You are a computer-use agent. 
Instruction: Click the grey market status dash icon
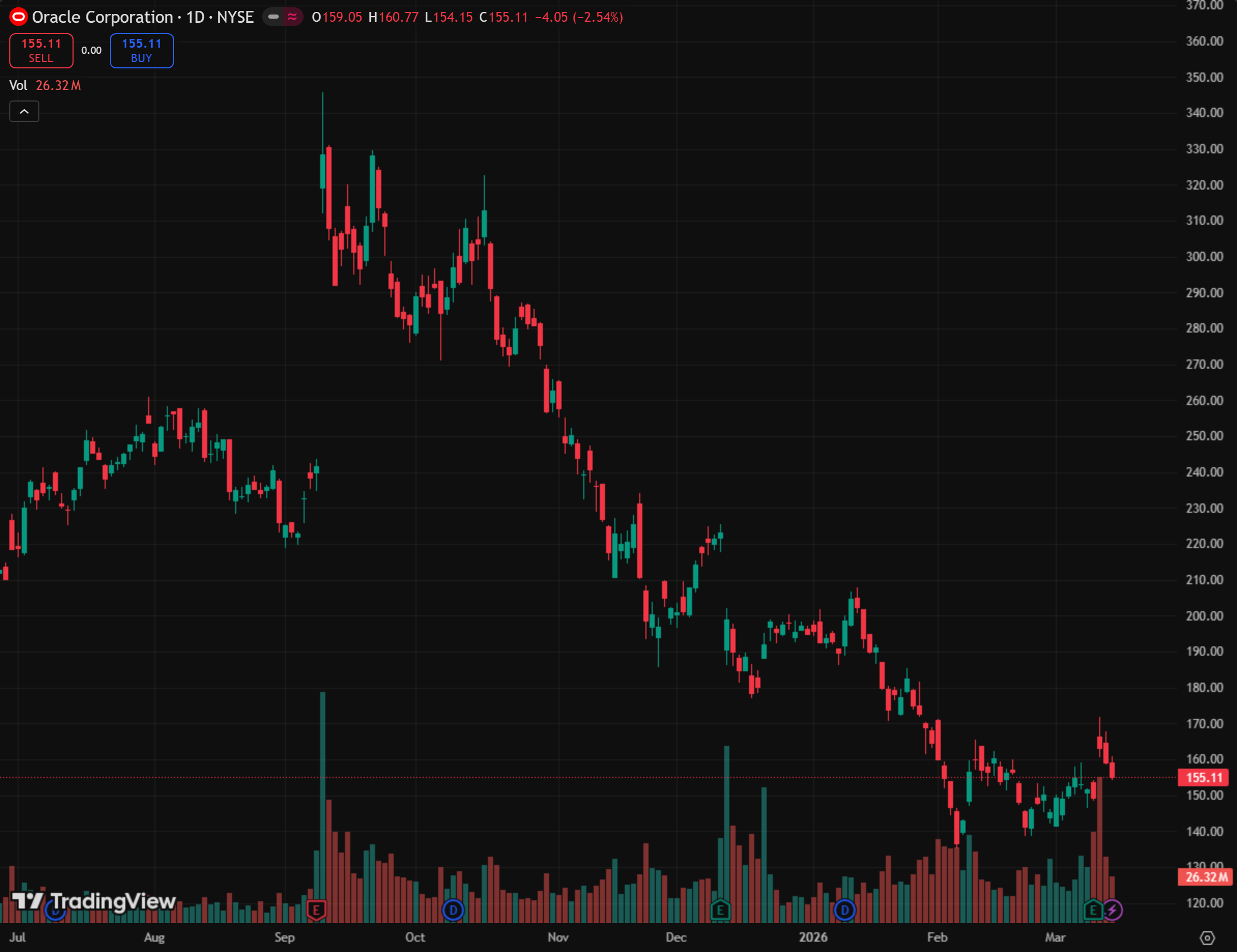point(274,17)
